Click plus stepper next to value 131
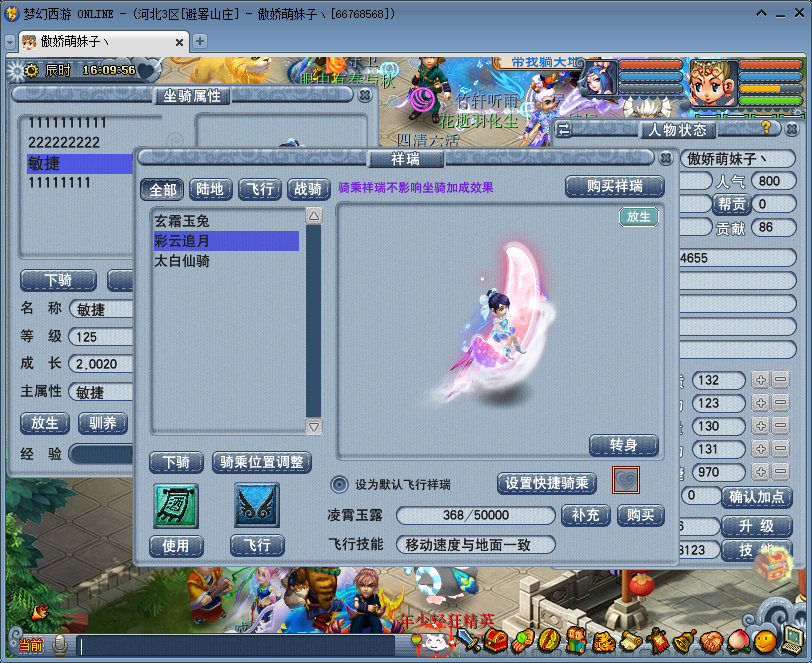Viewport: 812px width, 663px height. pos(760,449)
